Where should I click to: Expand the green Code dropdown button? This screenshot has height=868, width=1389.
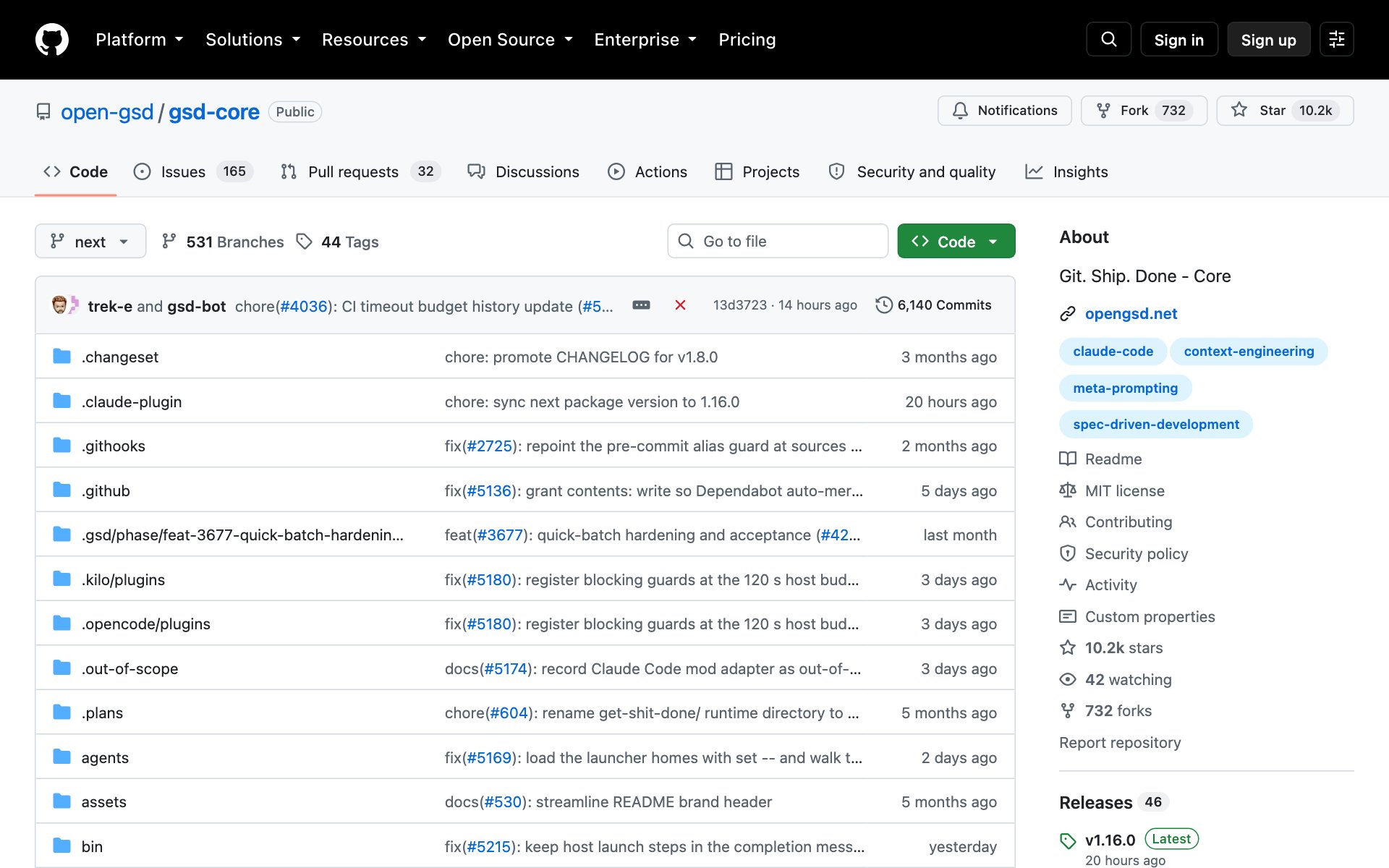(x=956, y=241)
